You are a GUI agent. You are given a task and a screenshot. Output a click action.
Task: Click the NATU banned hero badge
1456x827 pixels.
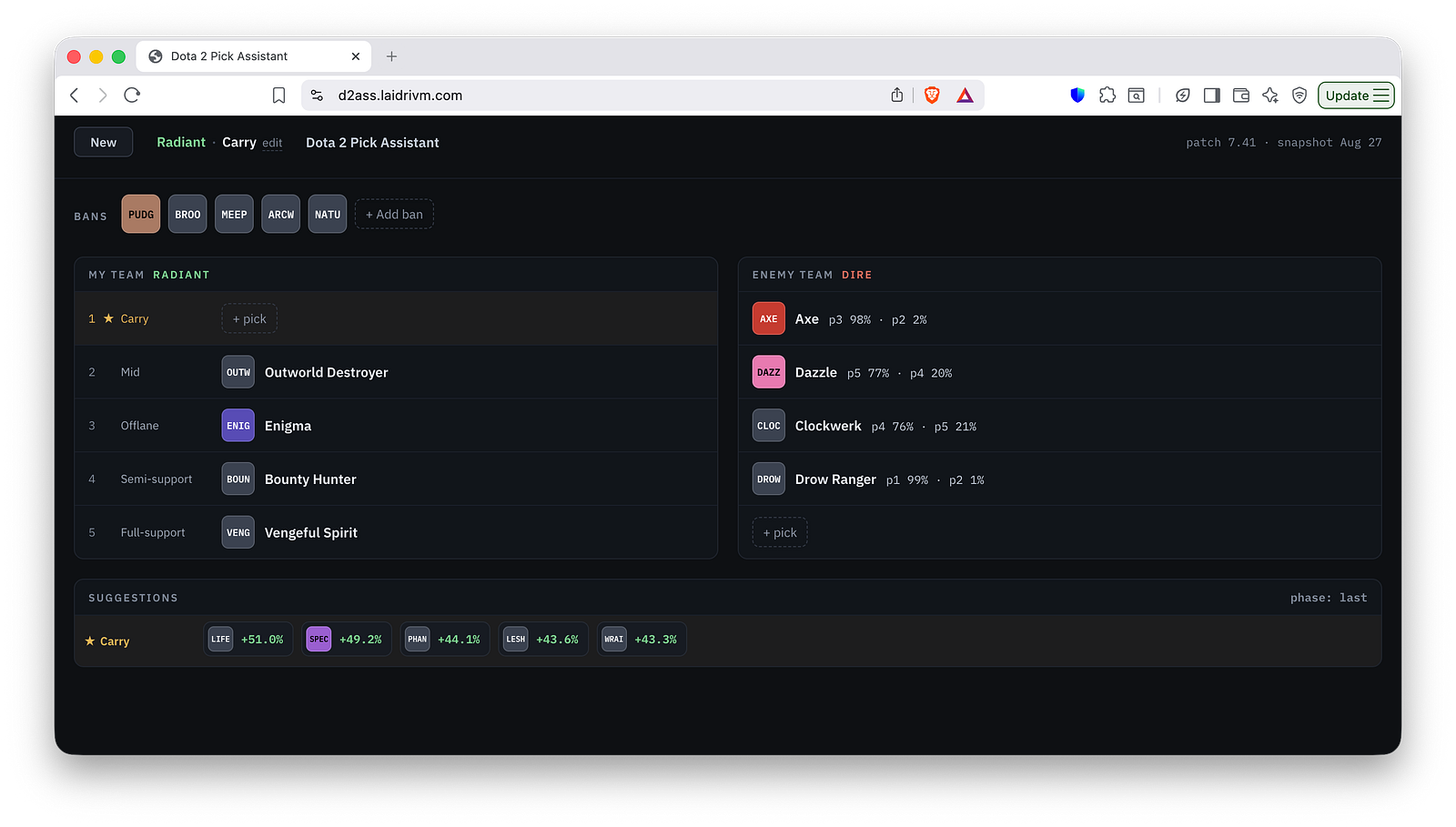[328, 215]
